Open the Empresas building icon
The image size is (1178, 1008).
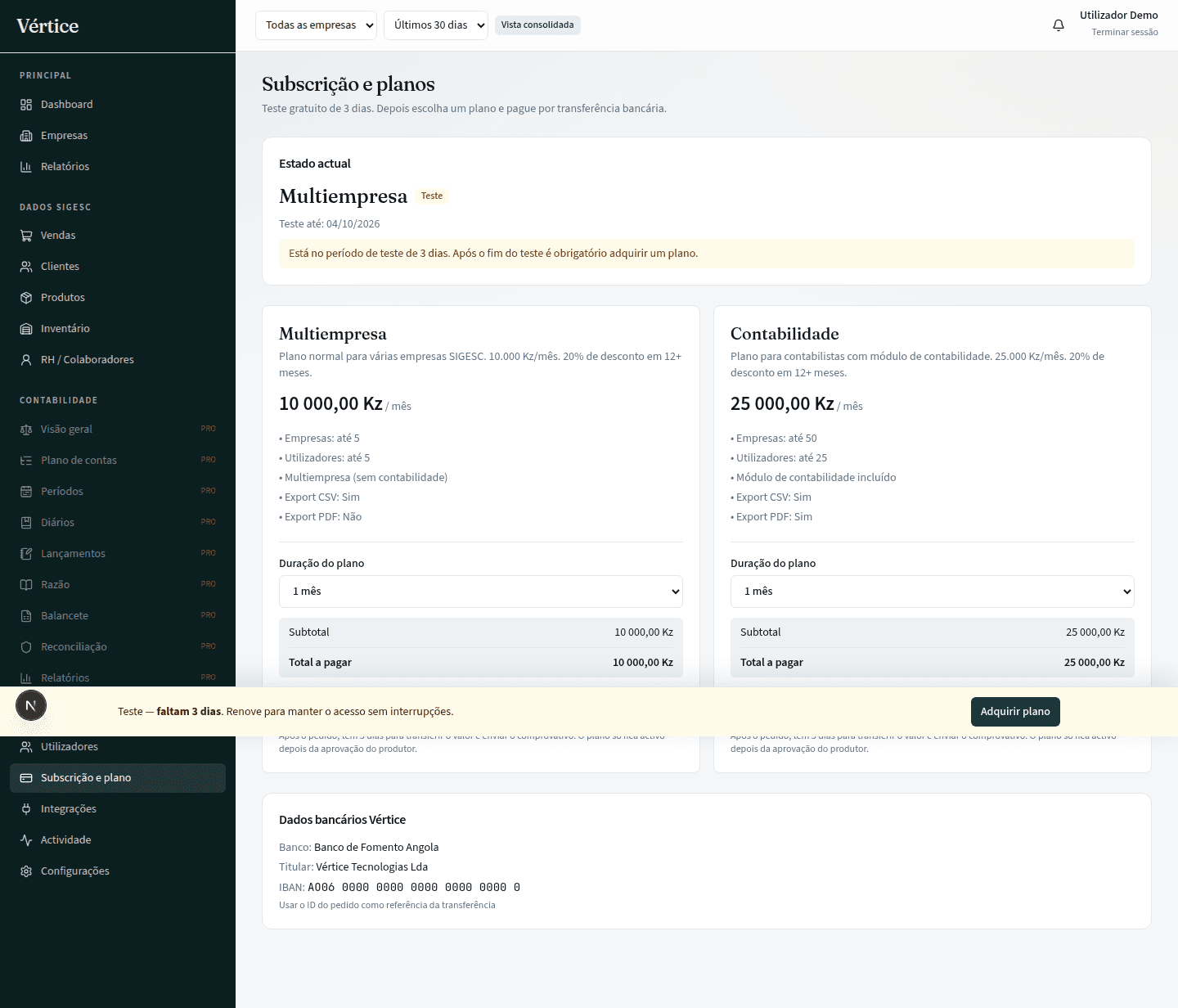[26, 136]
